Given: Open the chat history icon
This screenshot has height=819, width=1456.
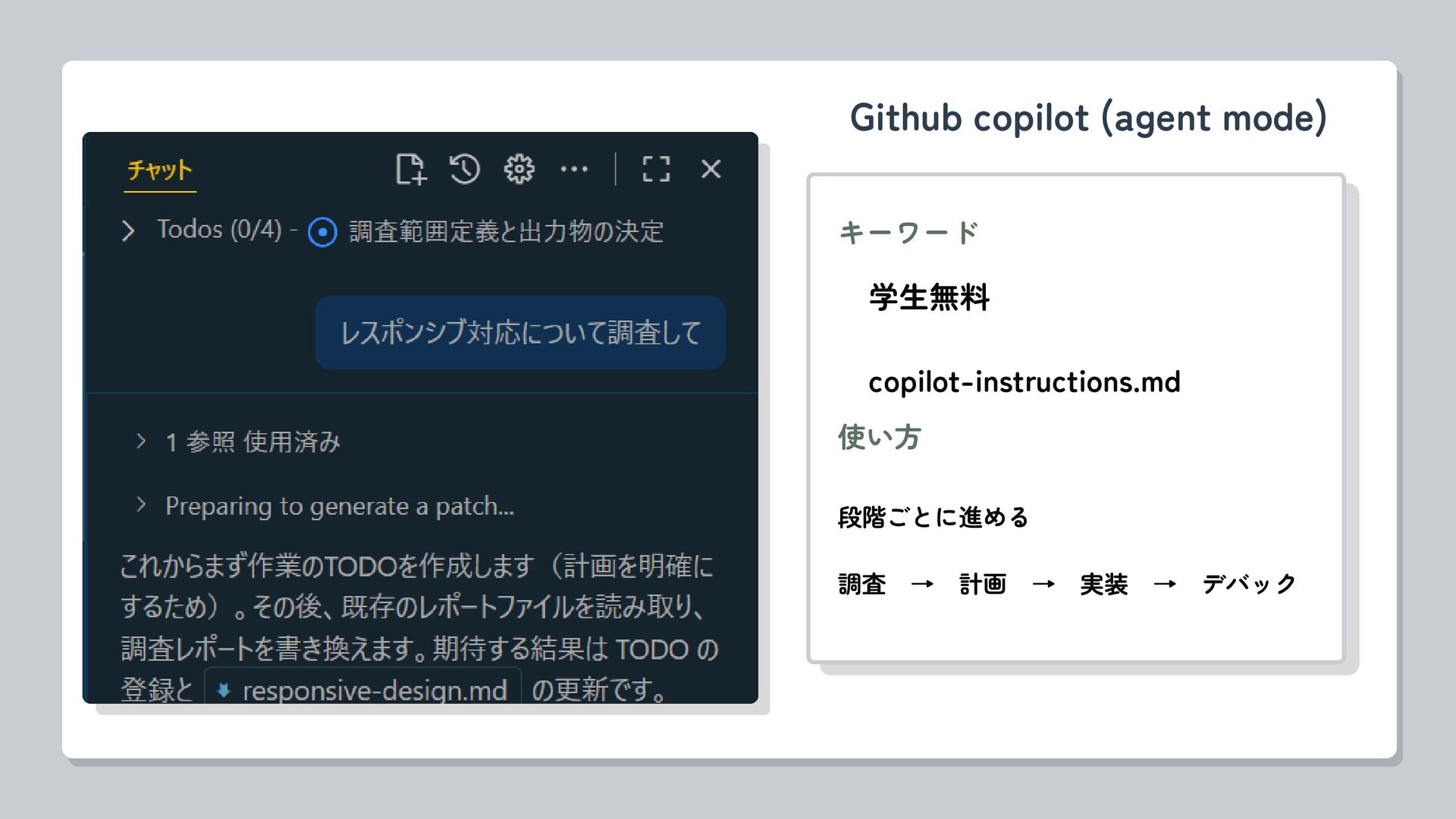Looking at the screenshot, I should tap(464, 169).
